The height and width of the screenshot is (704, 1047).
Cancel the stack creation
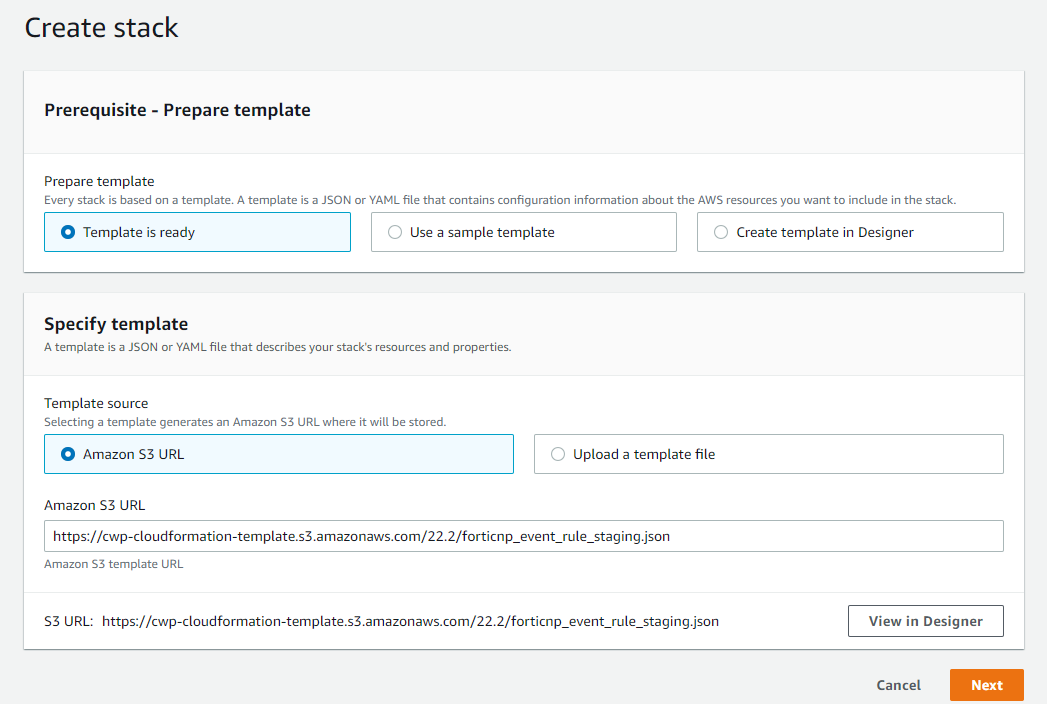898,685
